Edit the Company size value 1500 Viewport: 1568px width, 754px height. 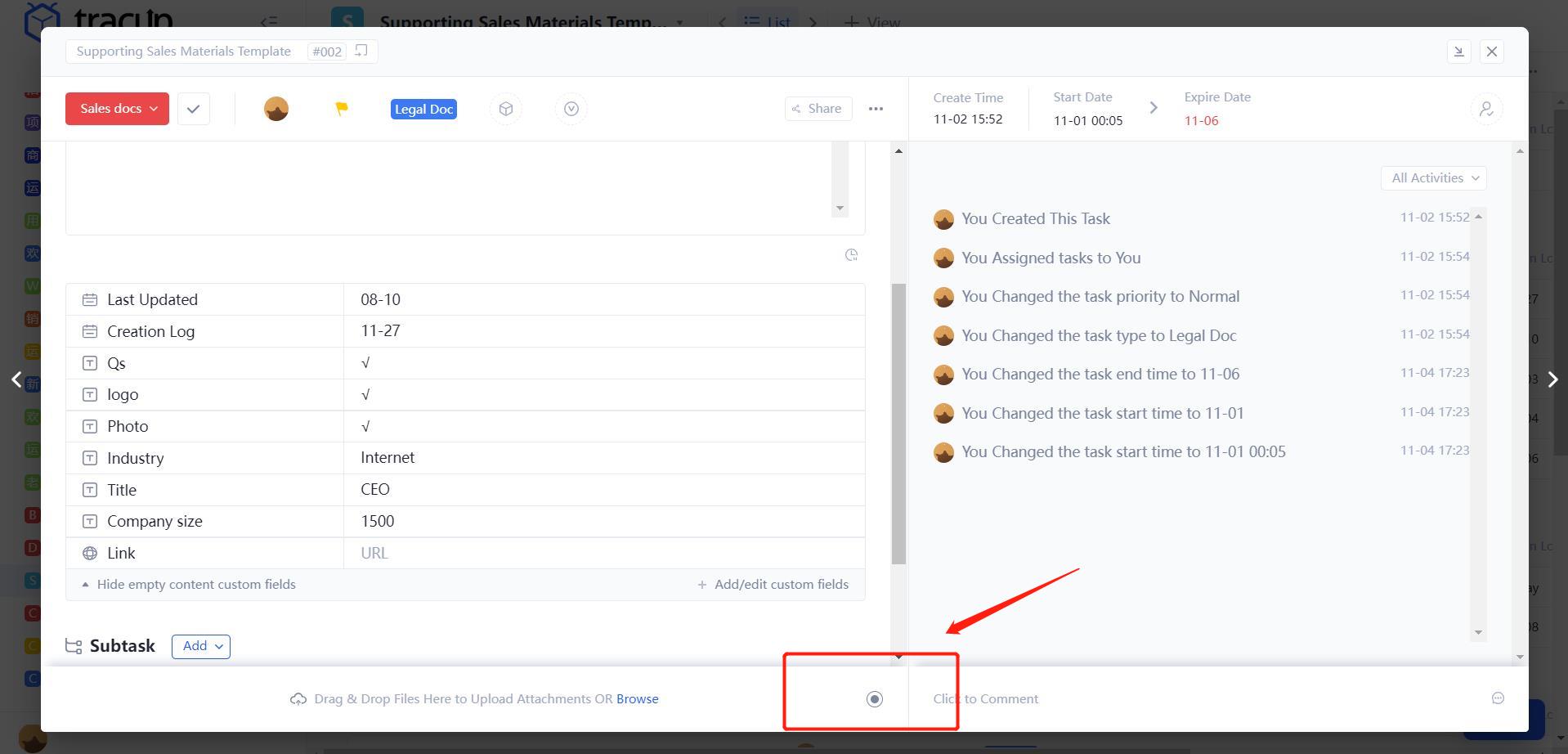604,522
